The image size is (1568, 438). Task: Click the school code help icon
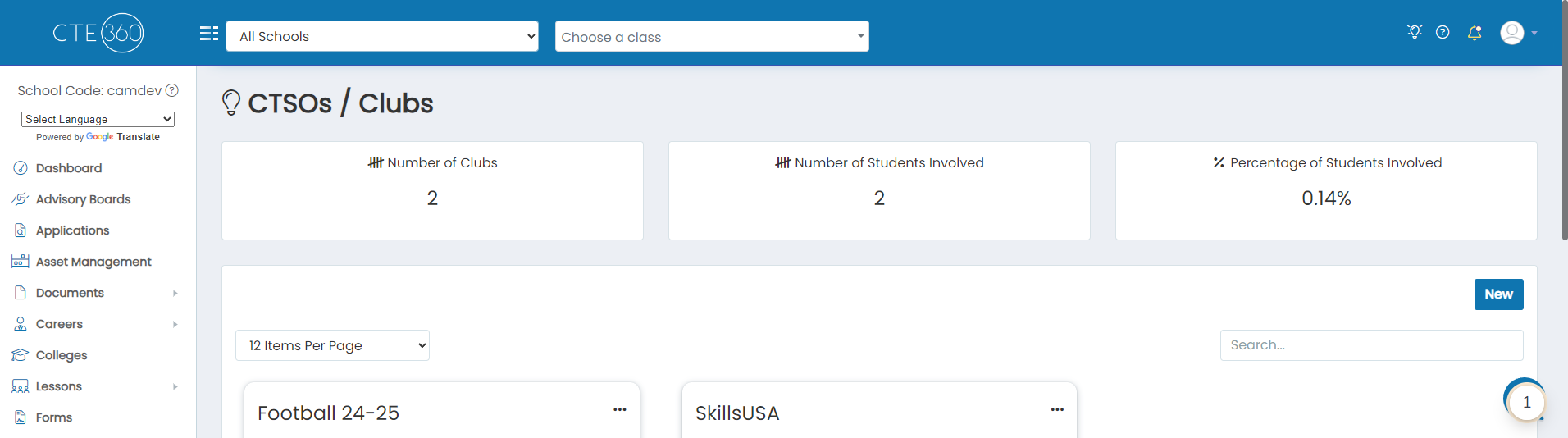172,90
